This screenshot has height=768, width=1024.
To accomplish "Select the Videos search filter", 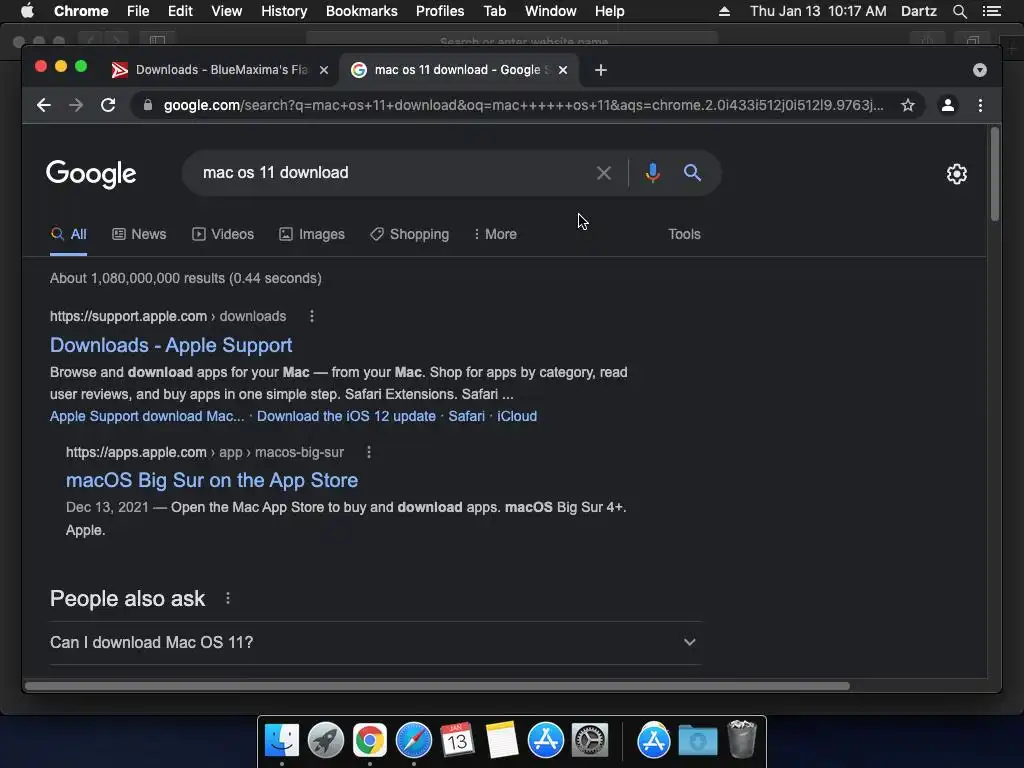I will point(223,234).
